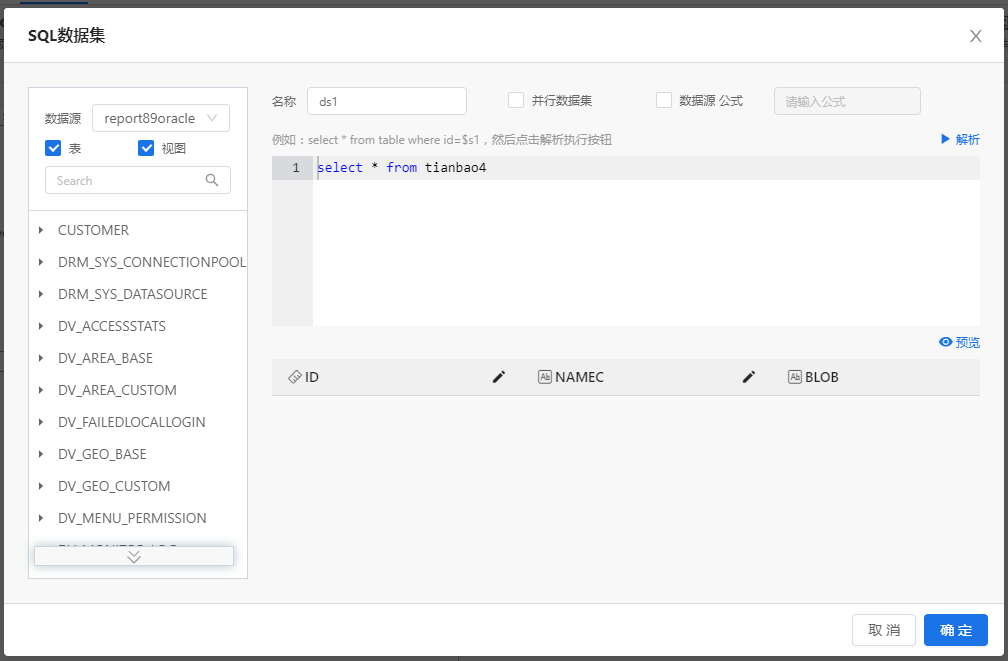Edit the NAMEC column with pencil icon

click(x=749, y=377)
